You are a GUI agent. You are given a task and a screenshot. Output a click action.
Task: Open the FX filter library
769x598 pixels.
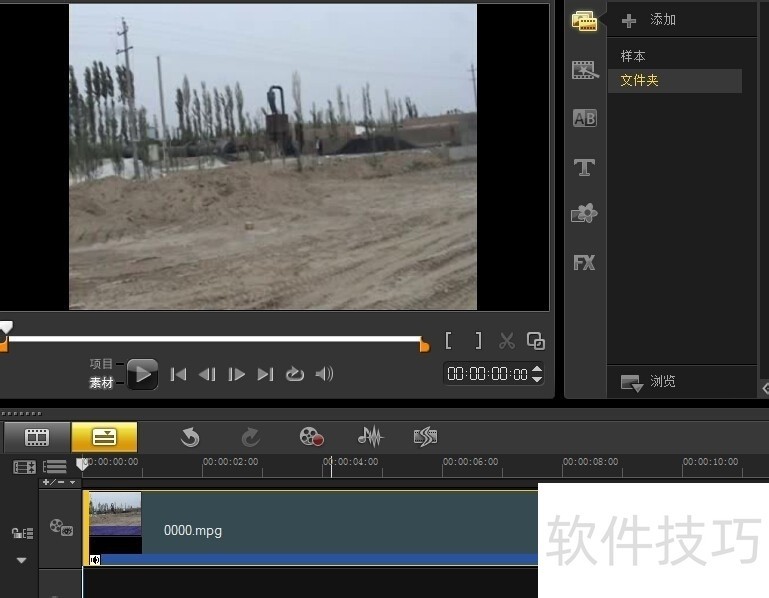pos(584,263)
